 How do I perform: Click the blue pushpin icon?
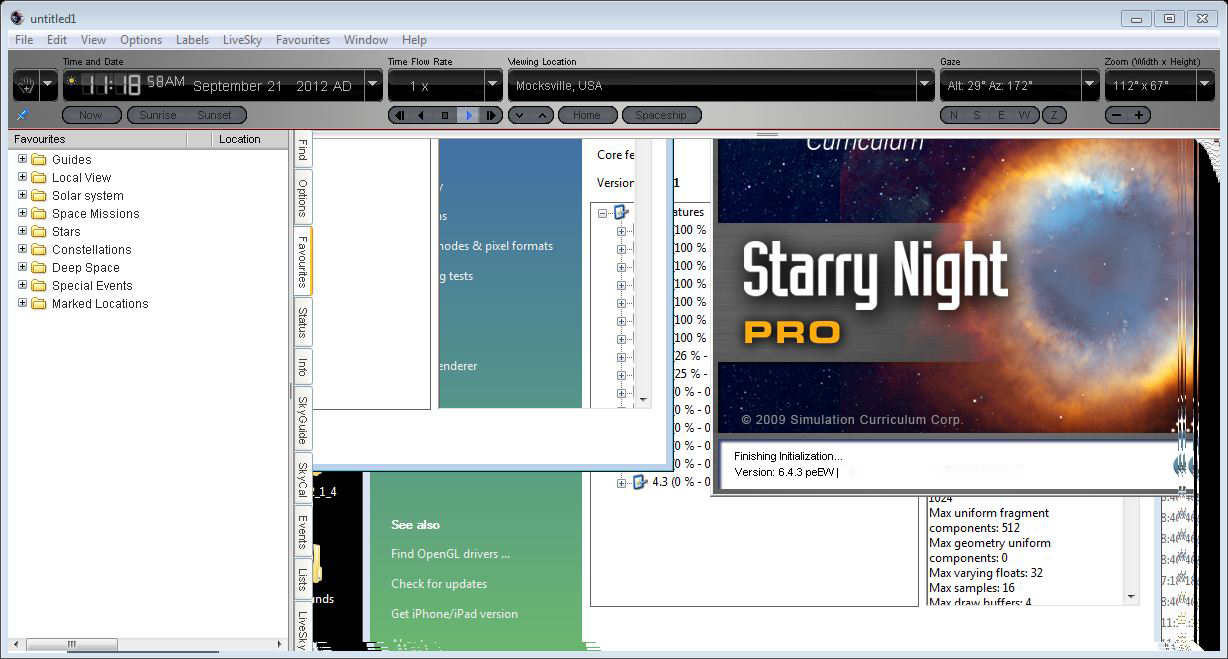(23, 115)
